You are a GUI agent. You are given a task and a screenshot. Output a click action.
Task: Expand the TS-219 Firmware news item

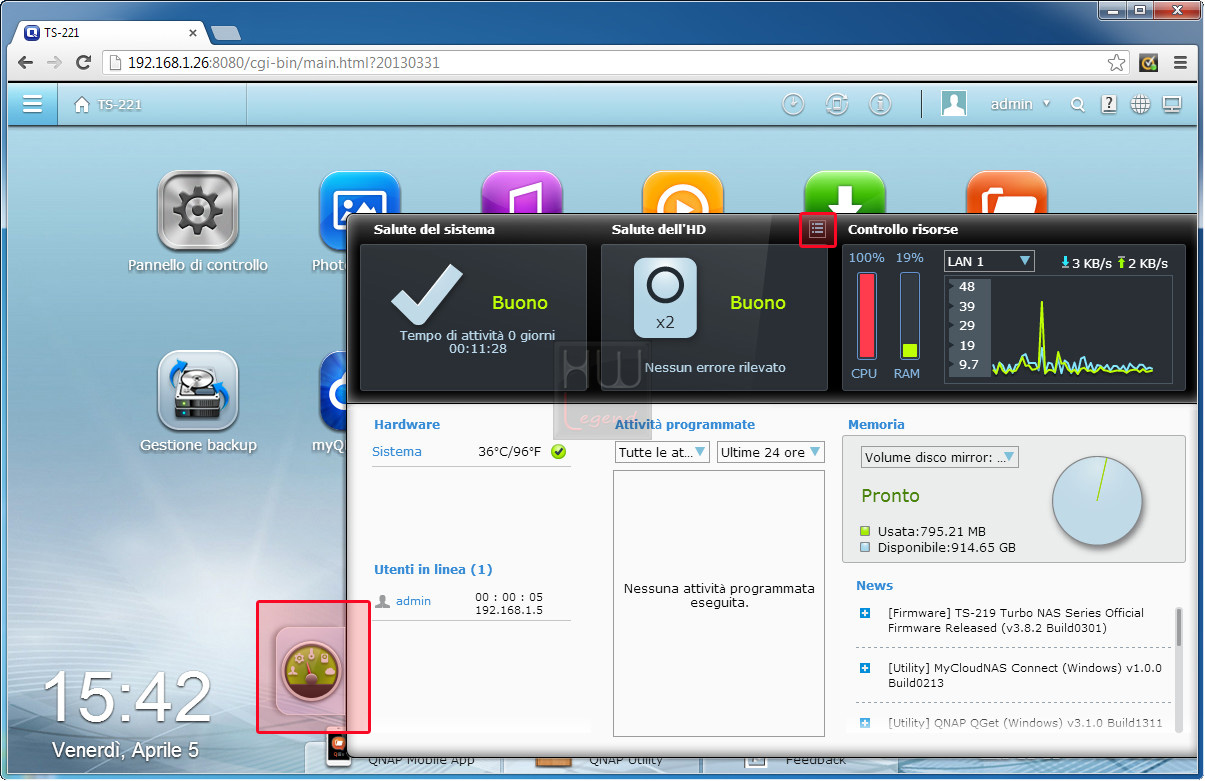click(865, 613)
